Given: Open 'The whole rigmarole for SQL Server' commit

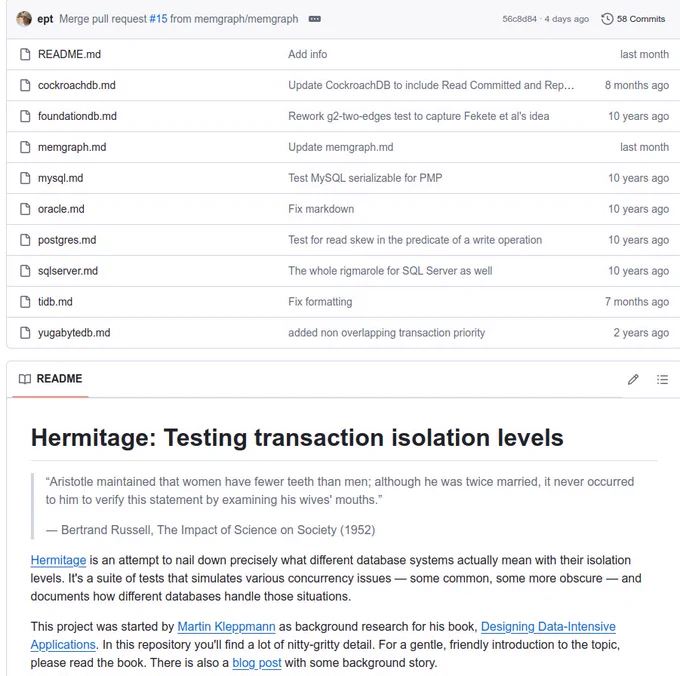Looking at the screenshot, I should [x=390, y=271].
